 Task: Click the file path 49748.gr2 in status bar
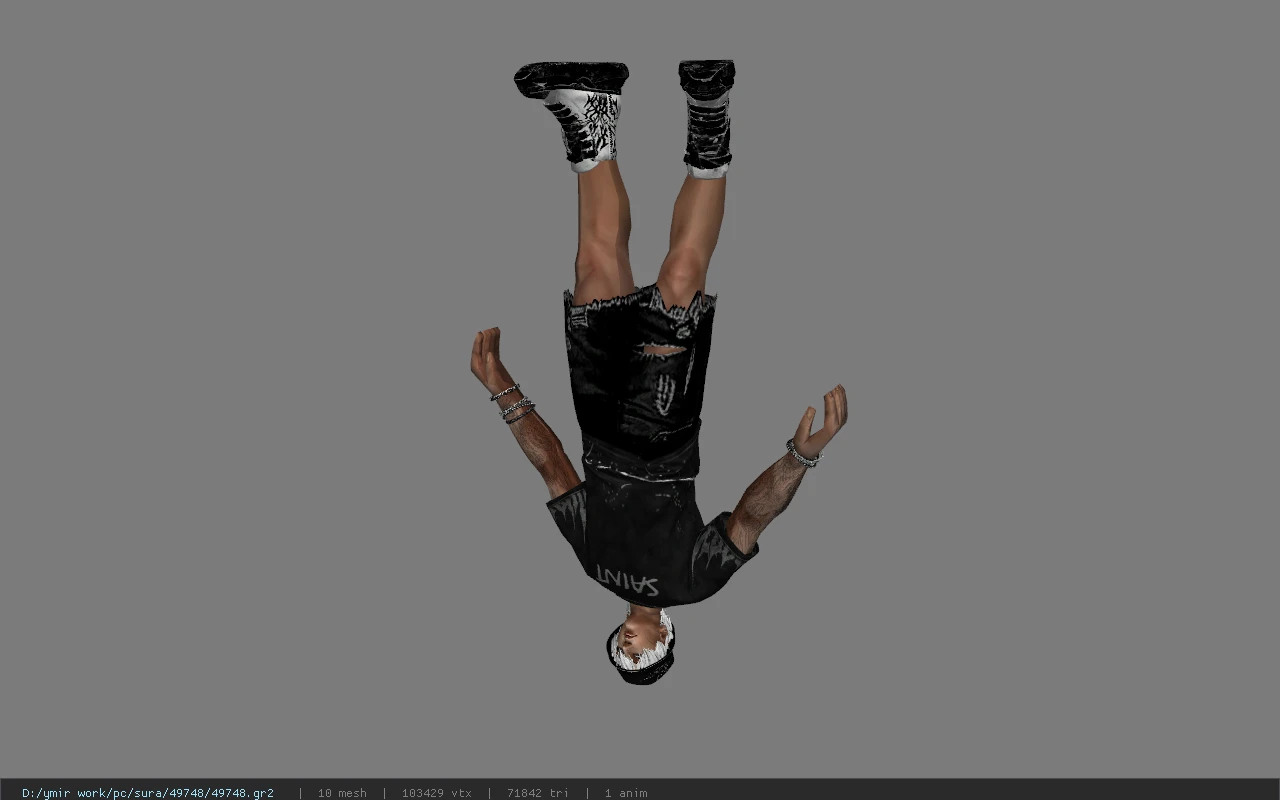click(148, 793)
